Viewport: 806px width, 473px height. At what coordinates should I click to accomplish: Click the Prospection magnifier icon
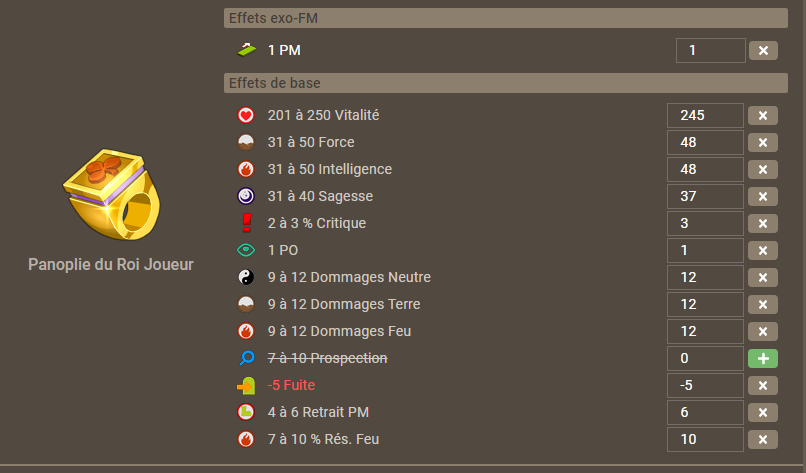[x=247, y=358]
